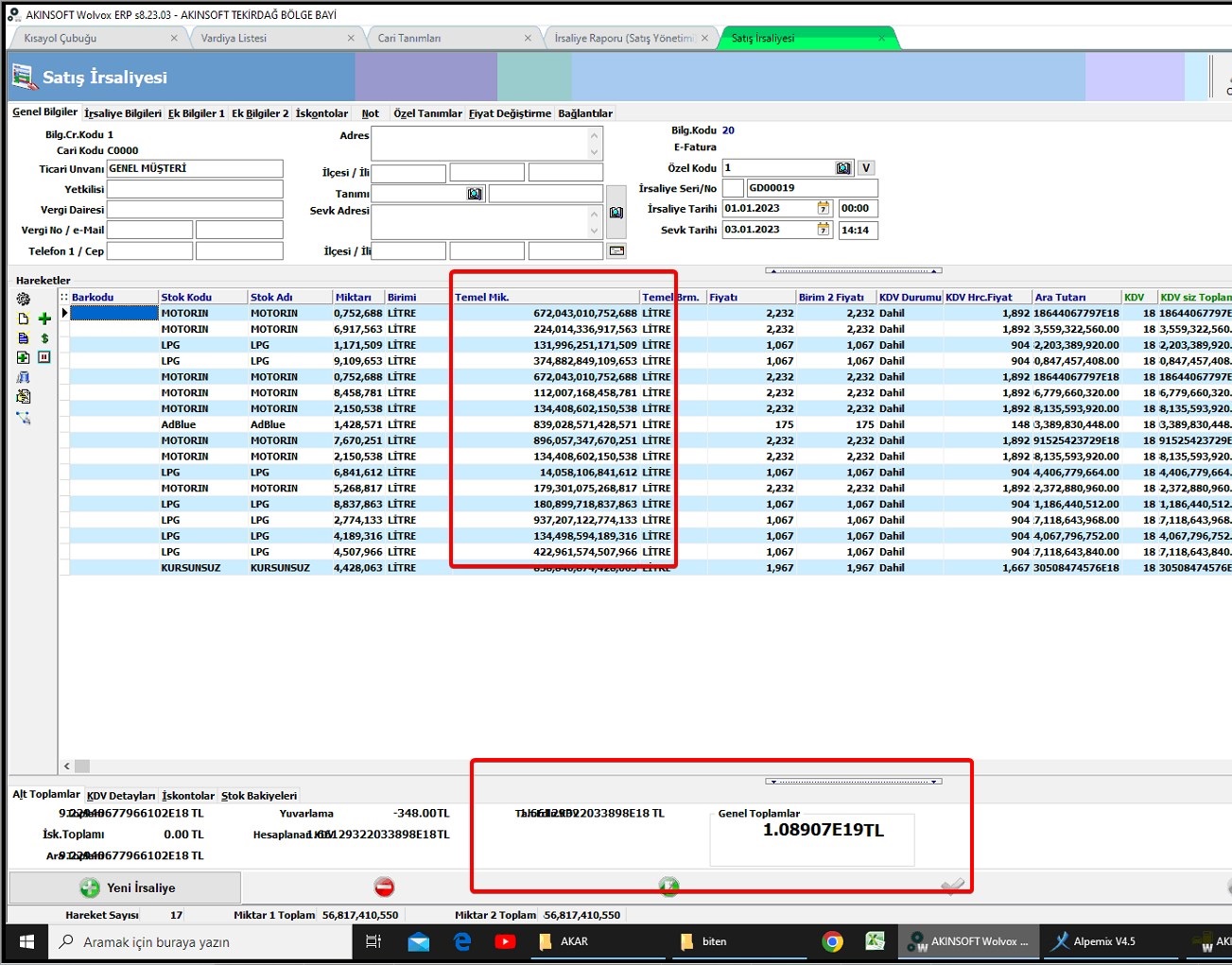The width and height of the screenshot is (1232, 965).
Task: Open the Windows Start menu
Action: [x=26, y=941]
